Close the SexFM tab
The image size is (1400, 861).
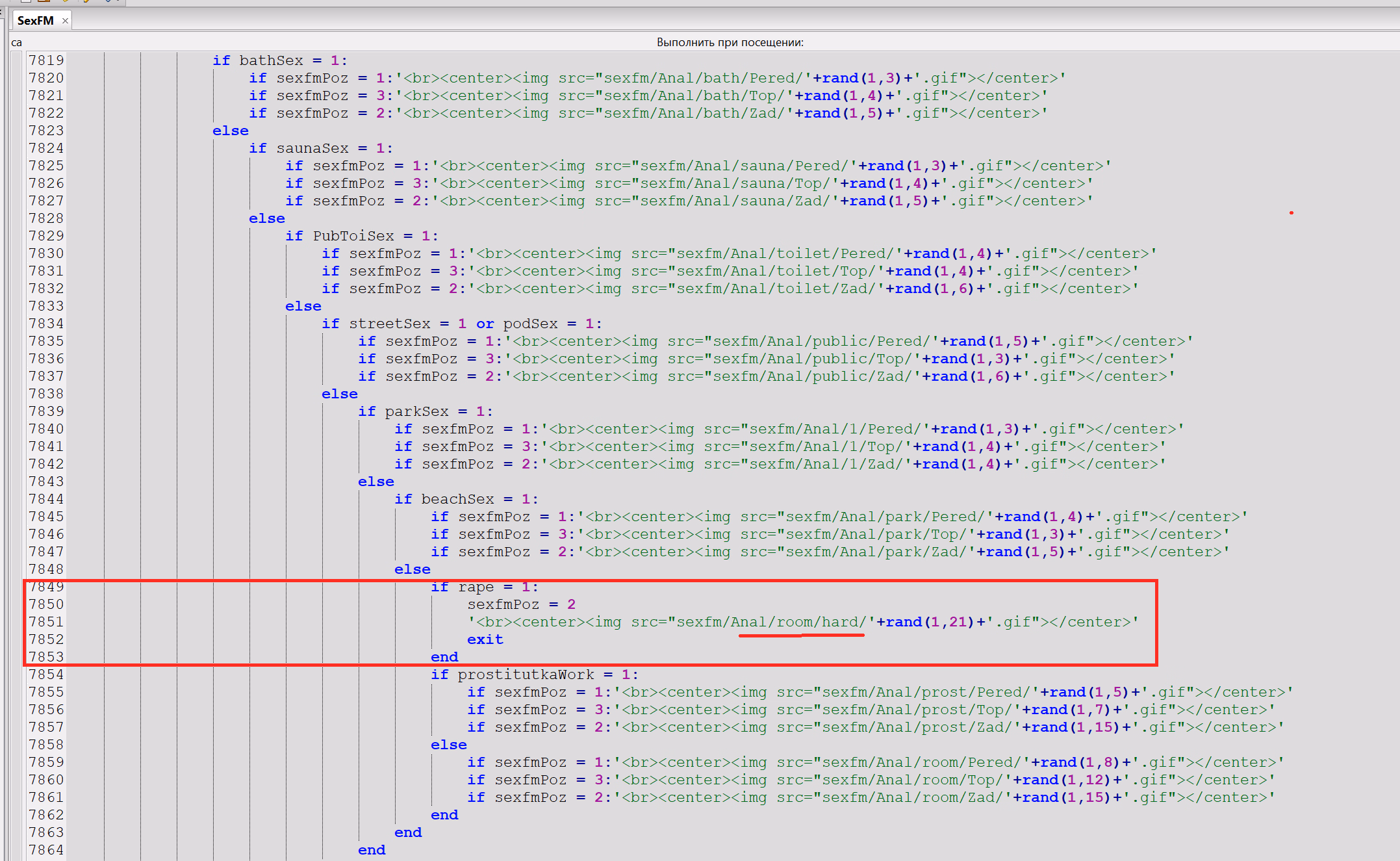[x=65, y=21]
